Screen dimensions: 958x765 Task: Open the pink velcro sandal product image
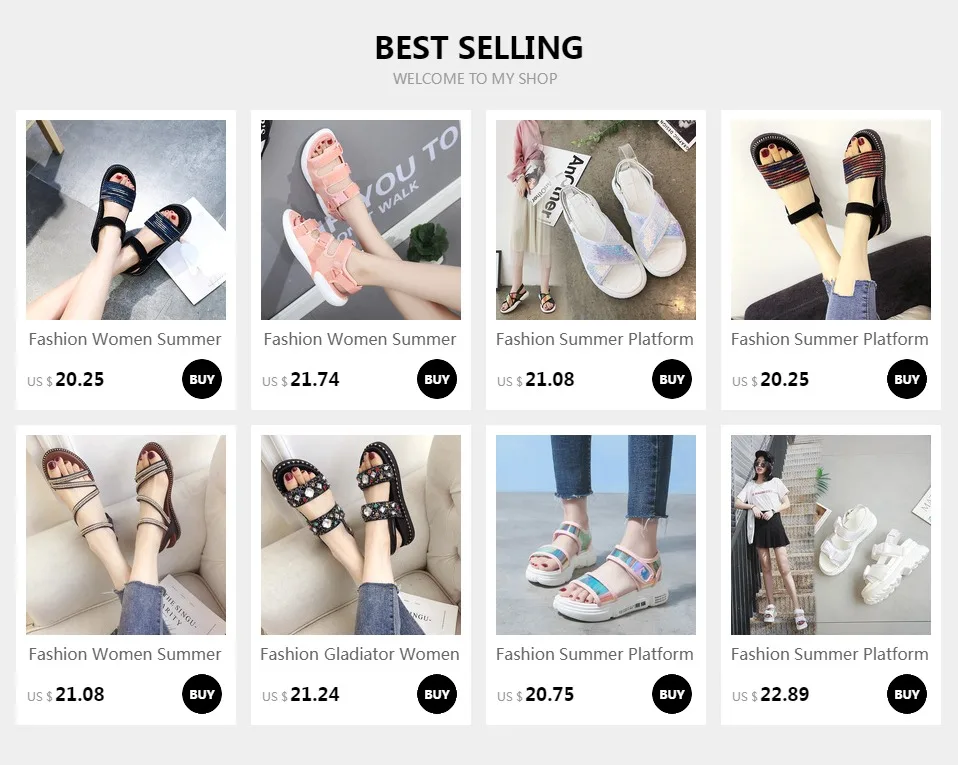[x=360, y=219]
